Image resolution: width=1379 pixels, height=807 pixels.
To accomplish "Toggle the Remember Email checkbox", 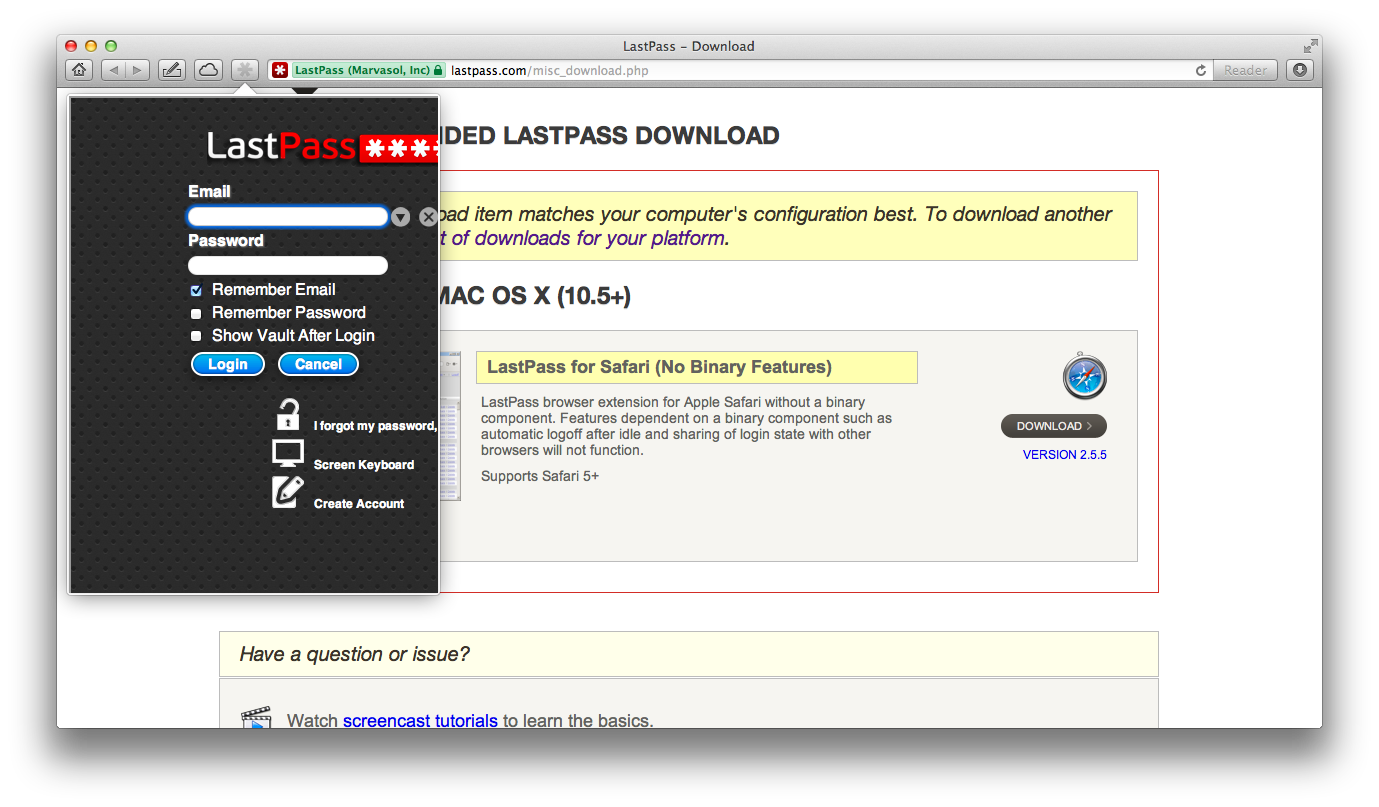I will tap(196, 291).
